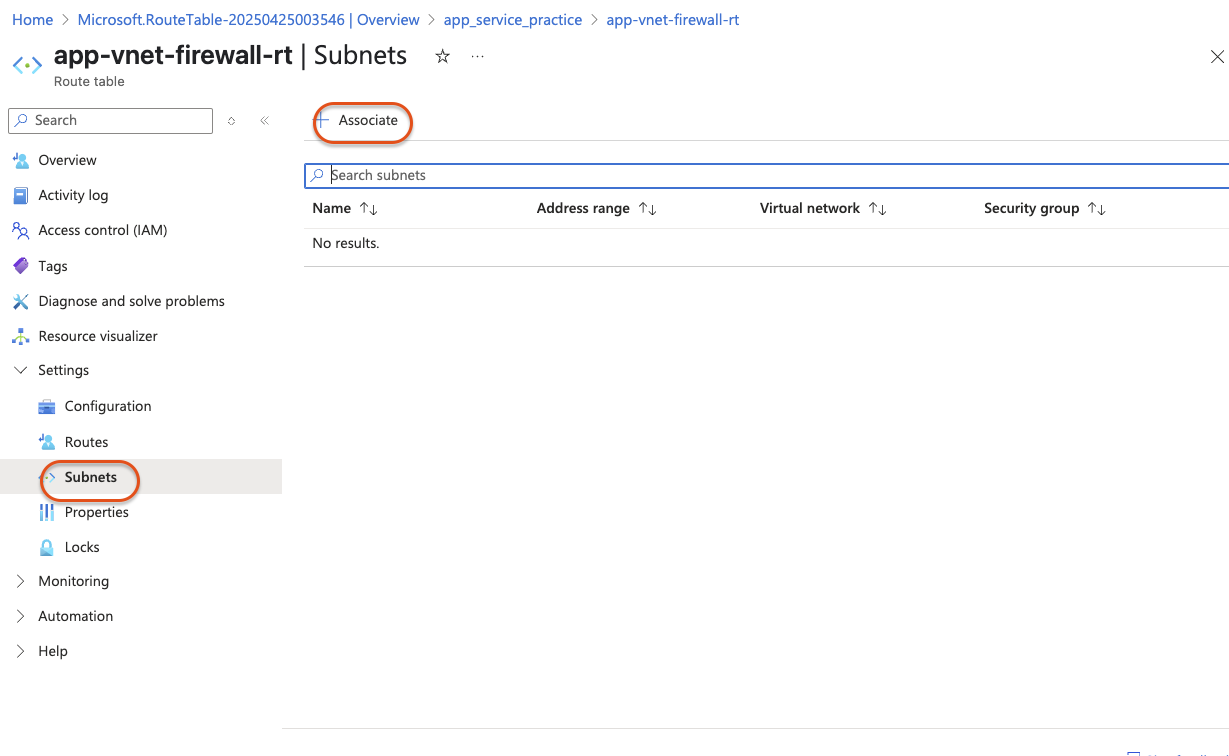This screenshot has width=1229, height=756.
Task: Sort by Address range column arrows
Action: click(647, 209)
